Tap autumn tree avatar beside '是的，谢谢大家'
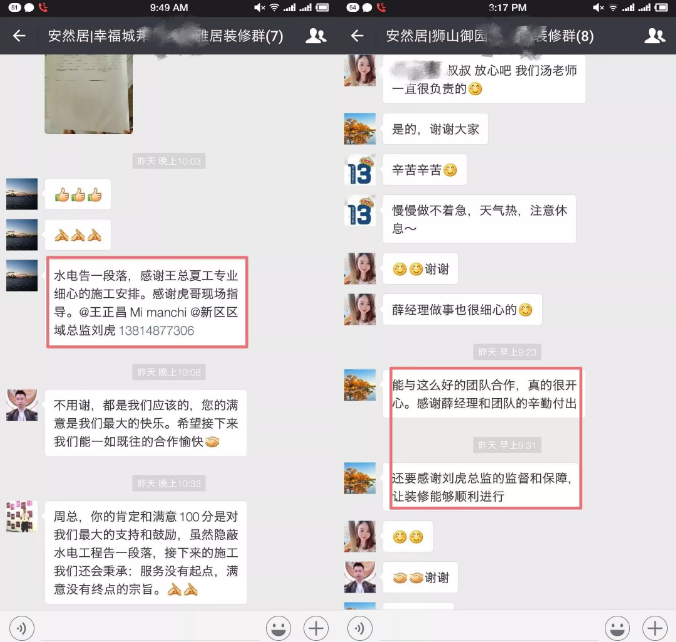This screenshot has width=676, height=642. tap(360, 129)
